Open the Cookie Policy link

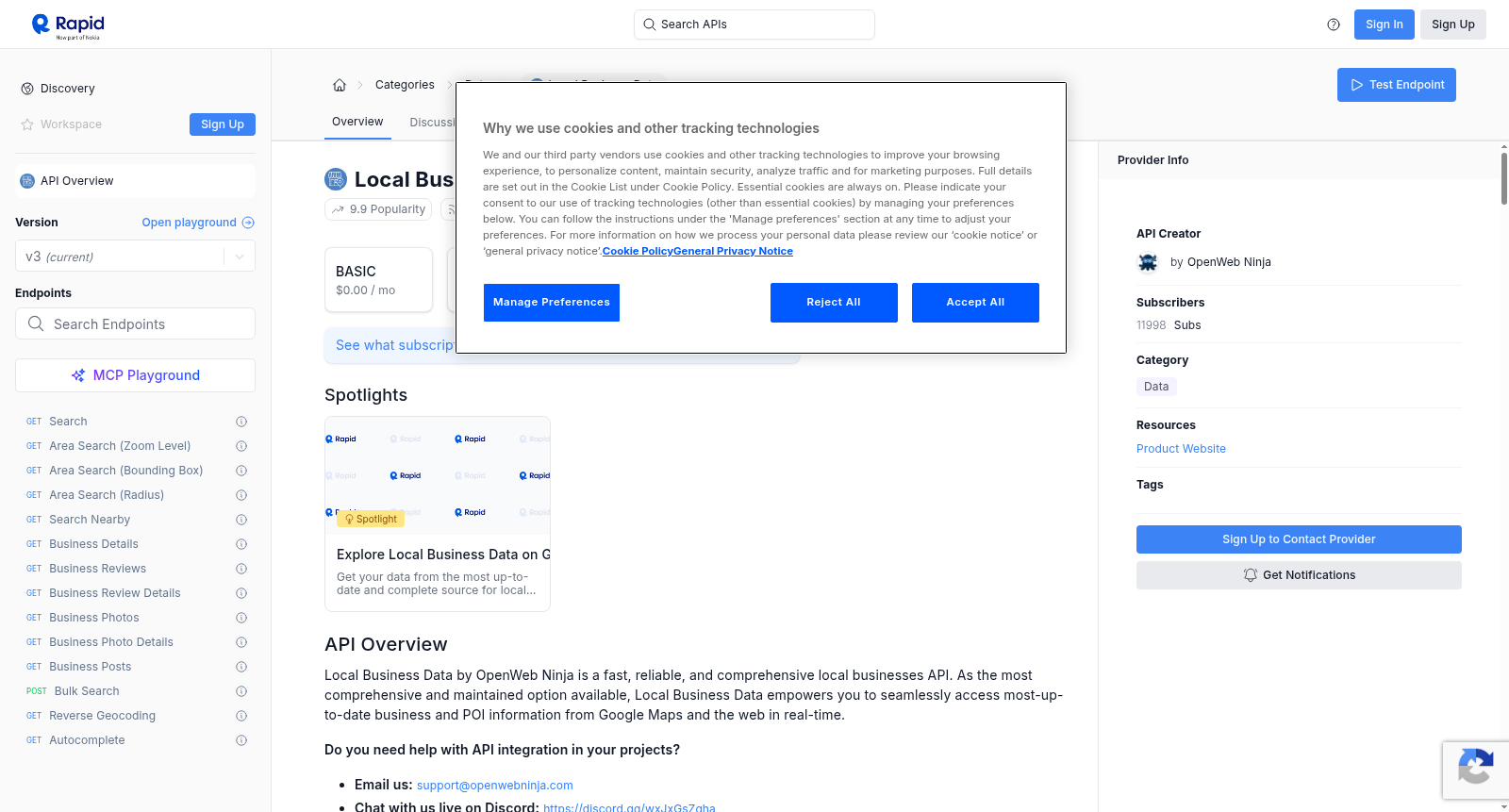(x=638, y=252)
